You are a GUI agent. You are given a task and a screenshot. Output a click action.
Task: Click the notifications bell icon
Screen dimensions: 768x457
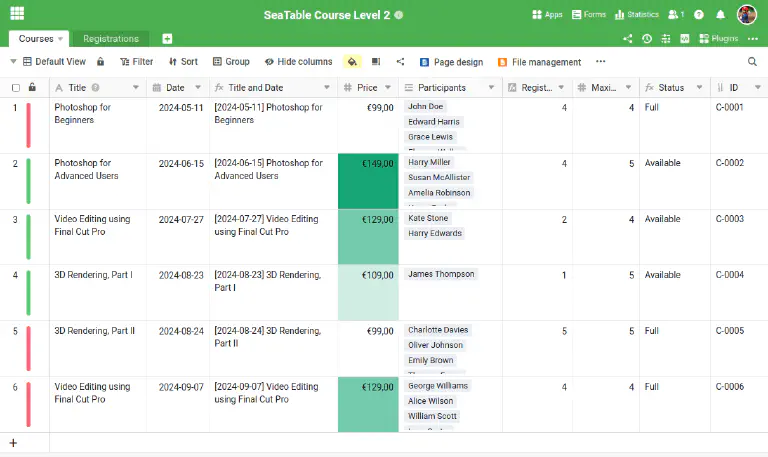point(720,15)
